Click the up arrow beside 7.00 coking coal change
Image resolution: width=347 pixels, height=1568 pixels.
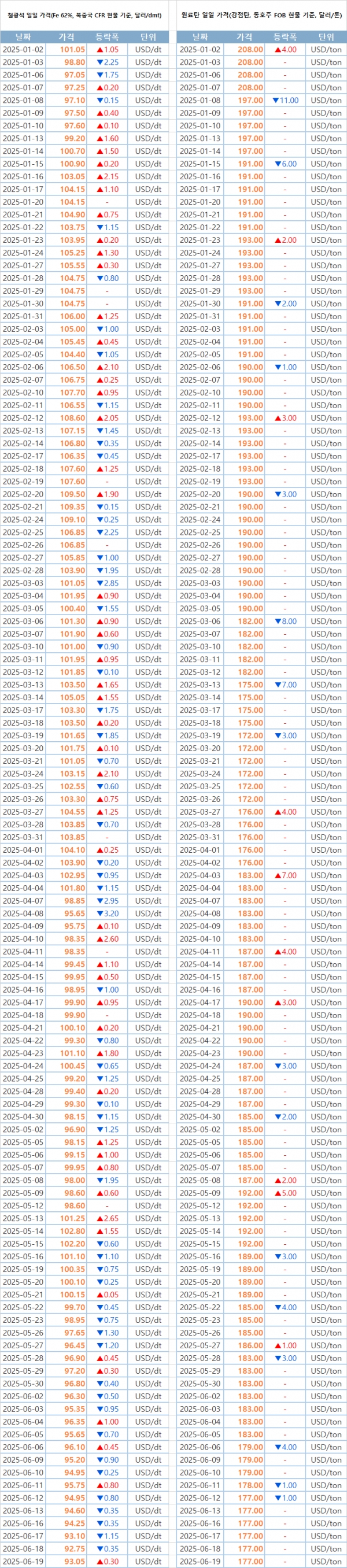(278, 875)
